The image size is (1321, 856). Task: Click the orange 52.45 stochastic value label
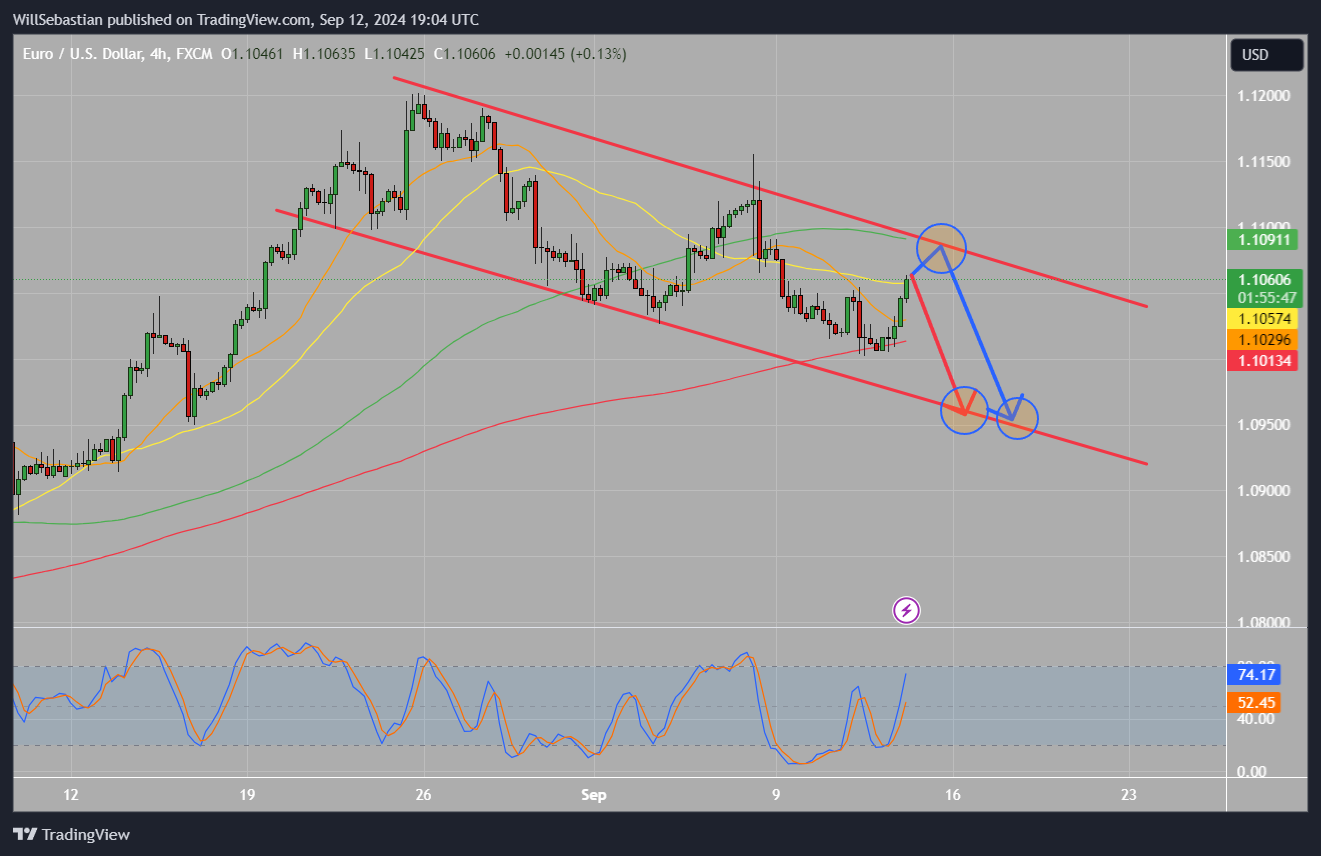pos(1255,703)
